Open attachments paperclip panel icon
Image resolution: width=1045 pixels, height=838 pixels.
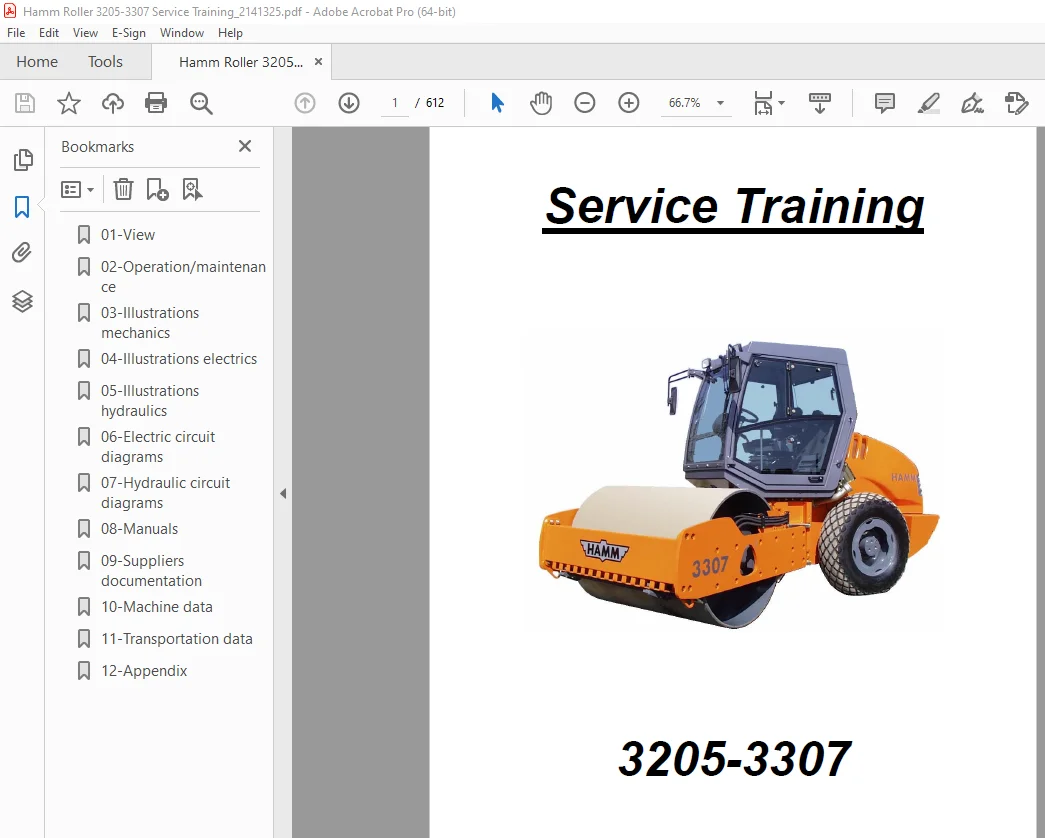[x=22, y=253]
